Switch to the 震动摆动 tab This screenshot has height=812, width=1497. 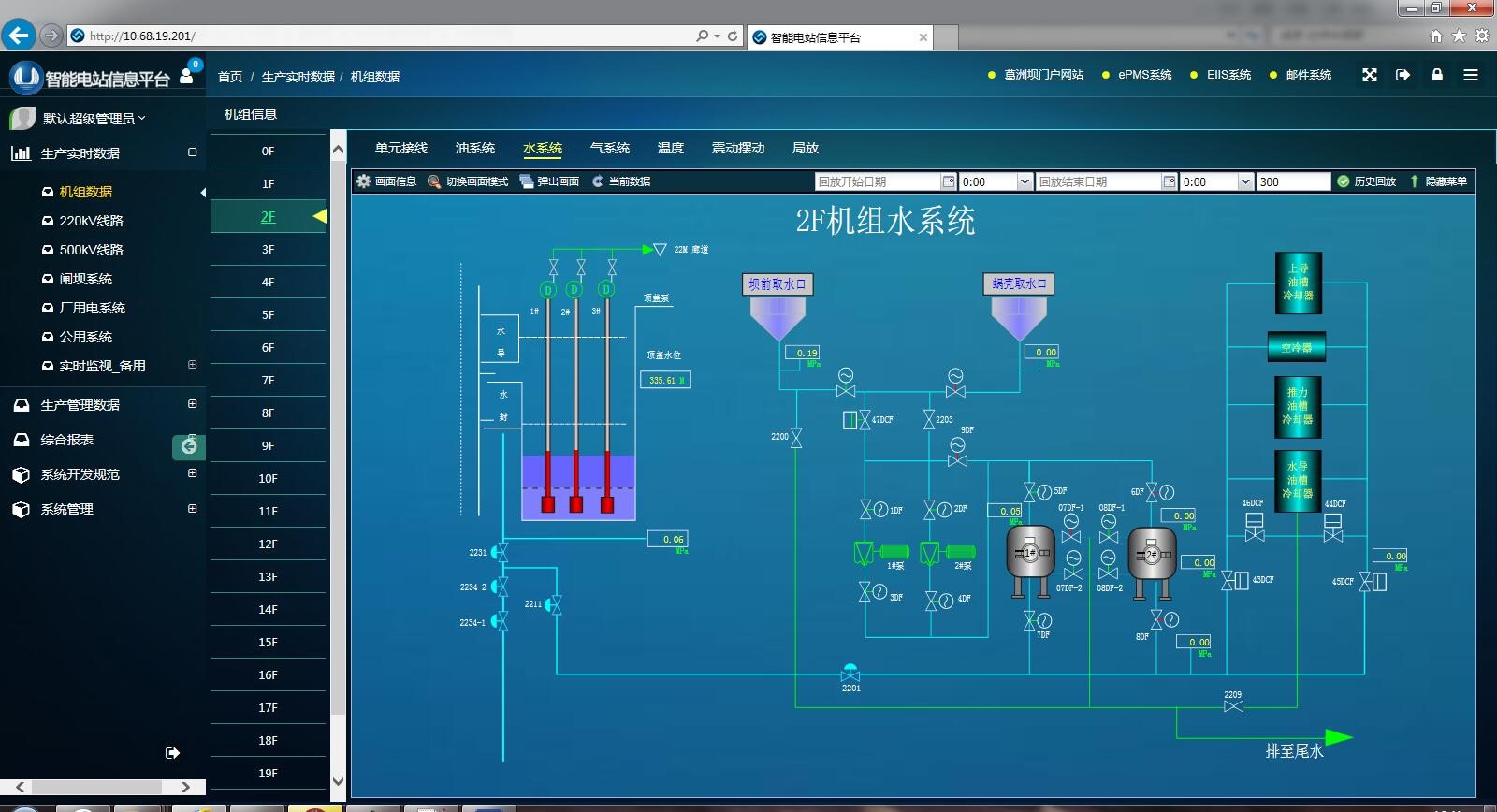point(738,148)
